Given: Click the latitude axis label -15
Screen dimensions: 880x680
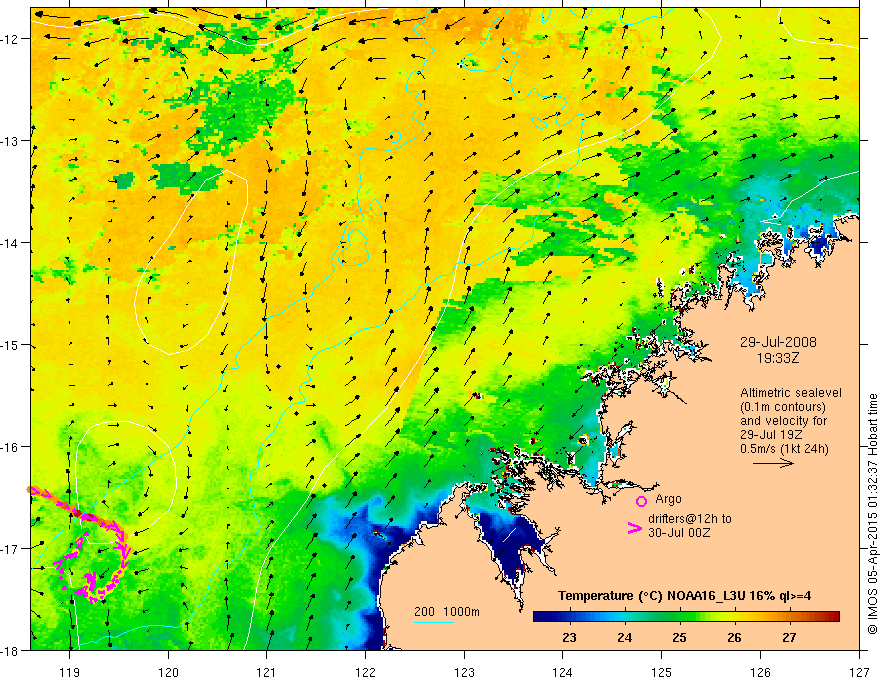Looking at the screenshot, I should pyautogui.click(x=11, y=345).
